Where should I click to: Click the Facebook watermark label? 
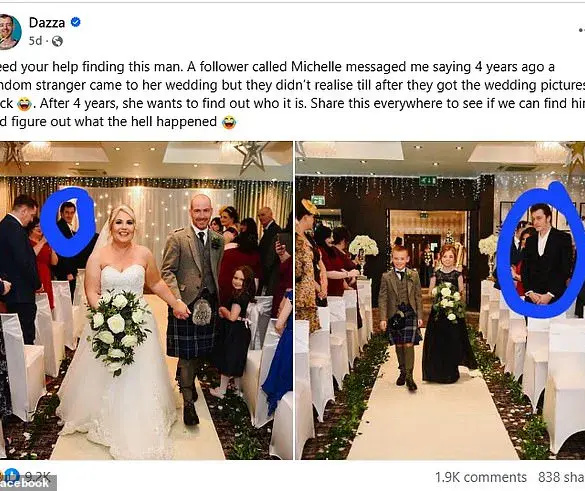coord(25,484)
